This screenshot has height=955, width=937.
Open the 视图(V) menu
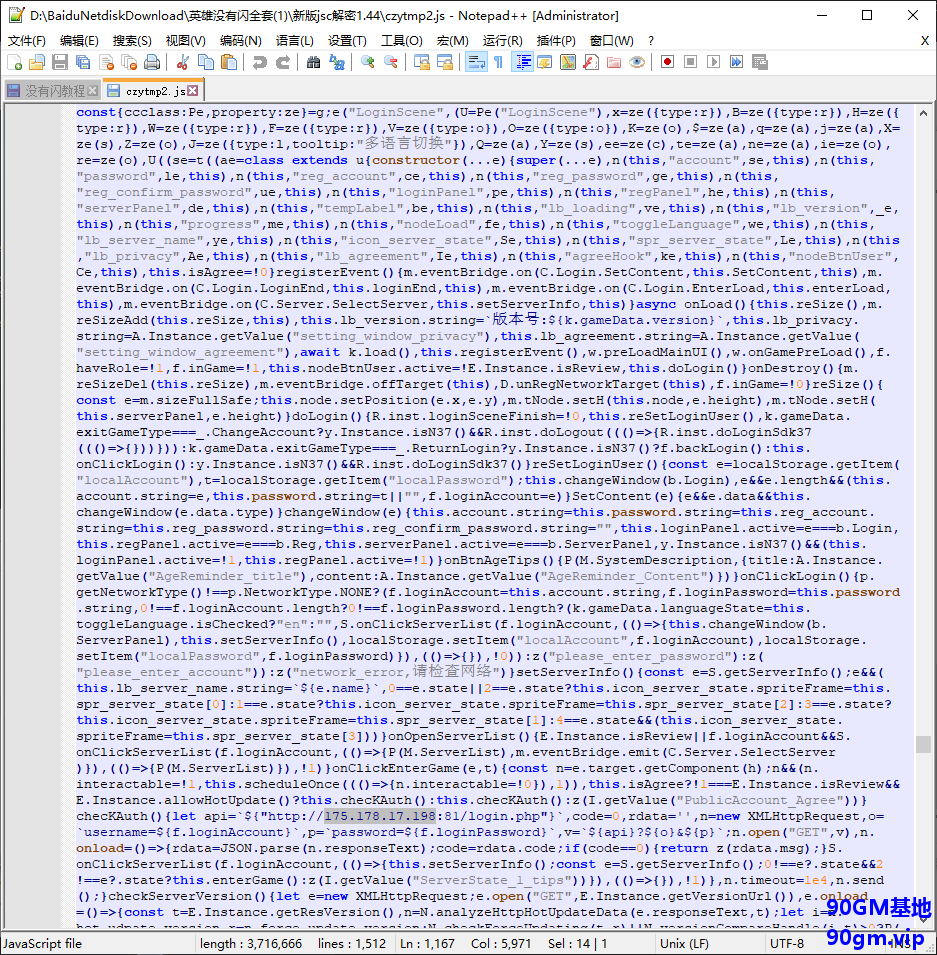pyautogui.click(x=186, y=41)
